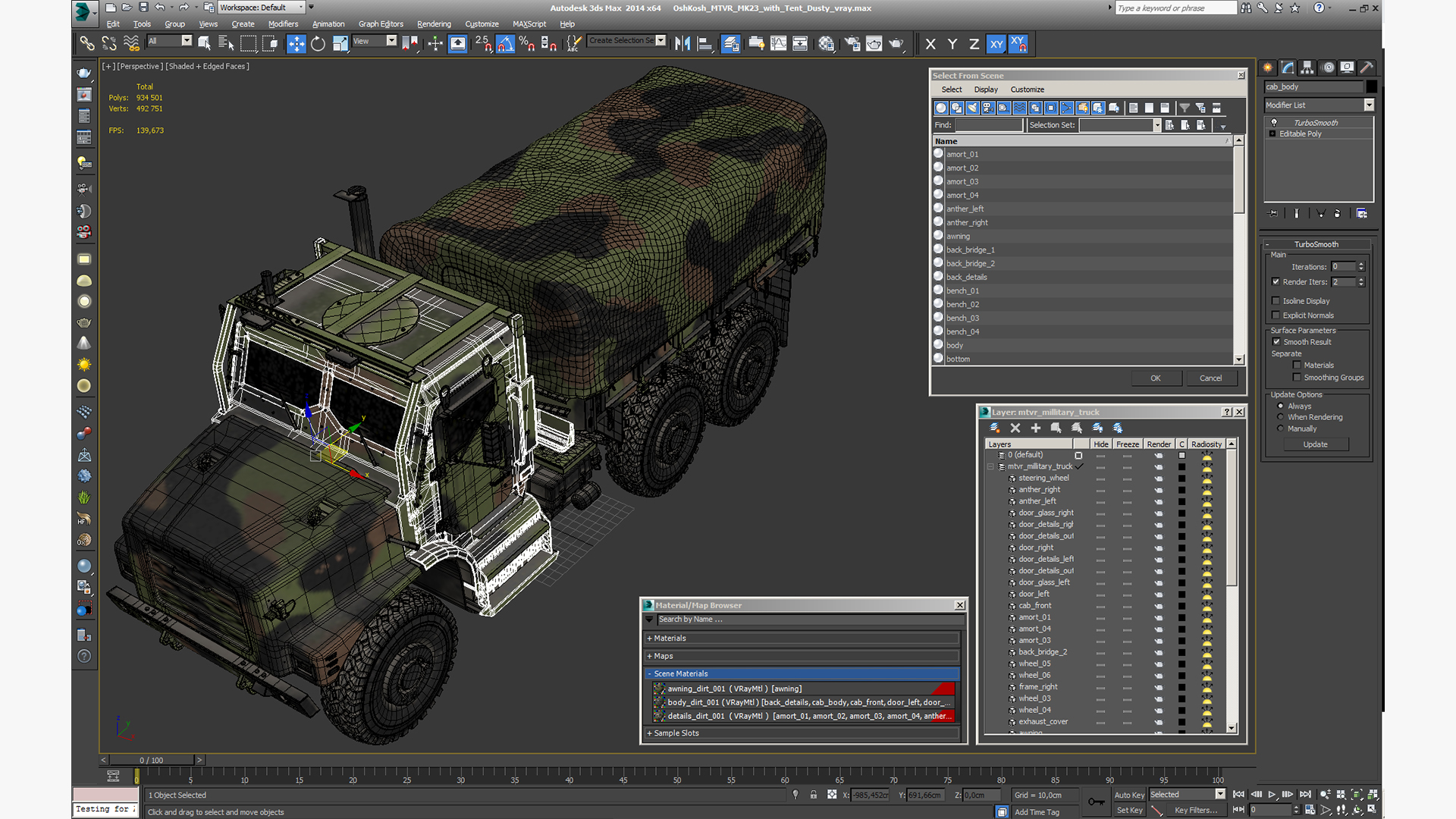Click the Mirror tool icon
1456x819 pixels.
(x=682, y=44)
